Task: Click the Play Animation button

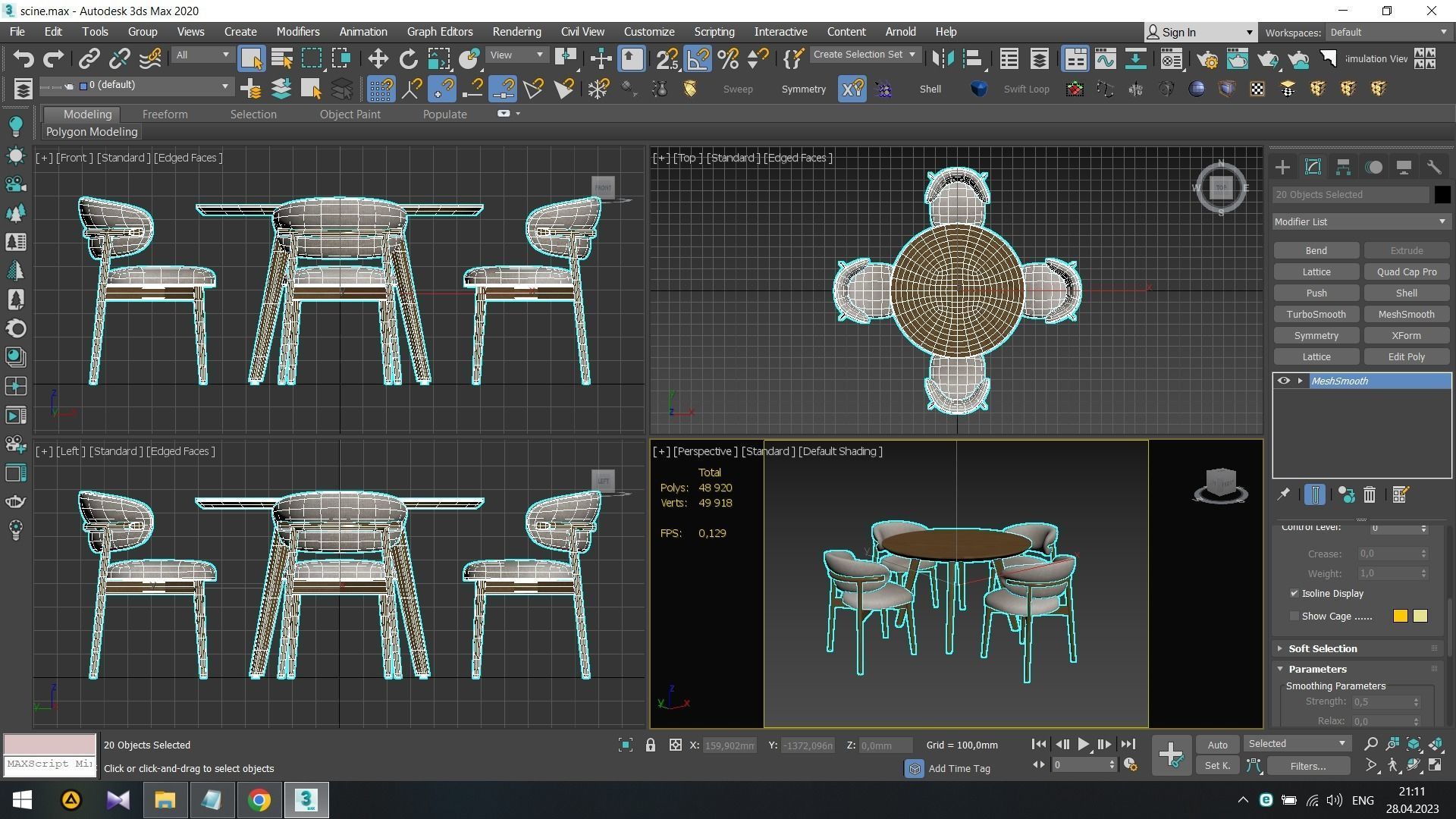Action: point(1084,745)
